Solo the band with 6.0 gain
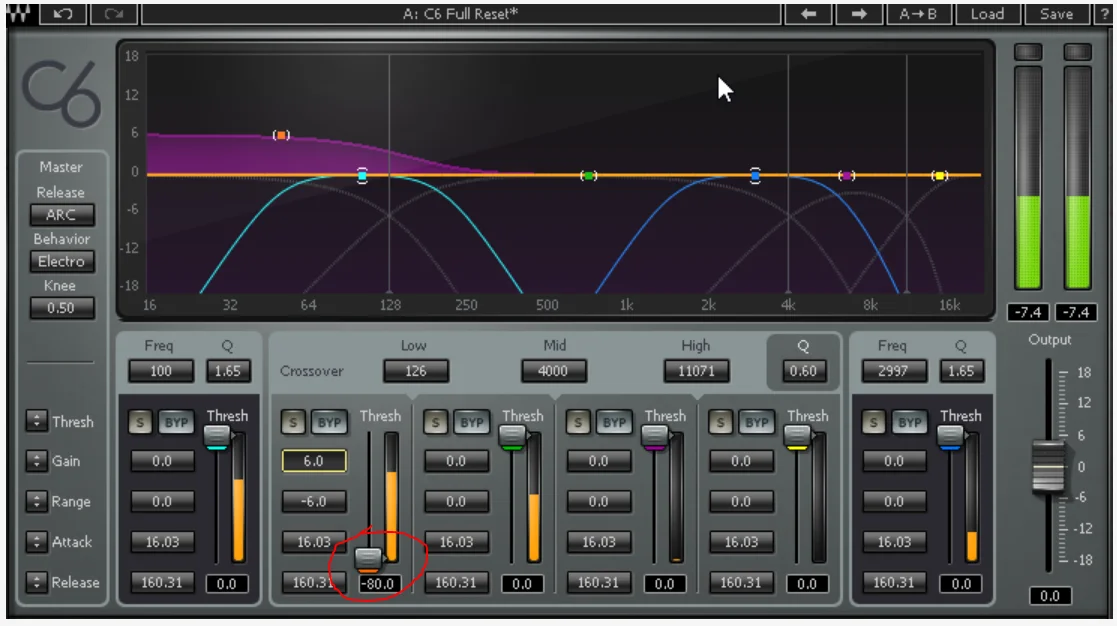 point(293,422)
